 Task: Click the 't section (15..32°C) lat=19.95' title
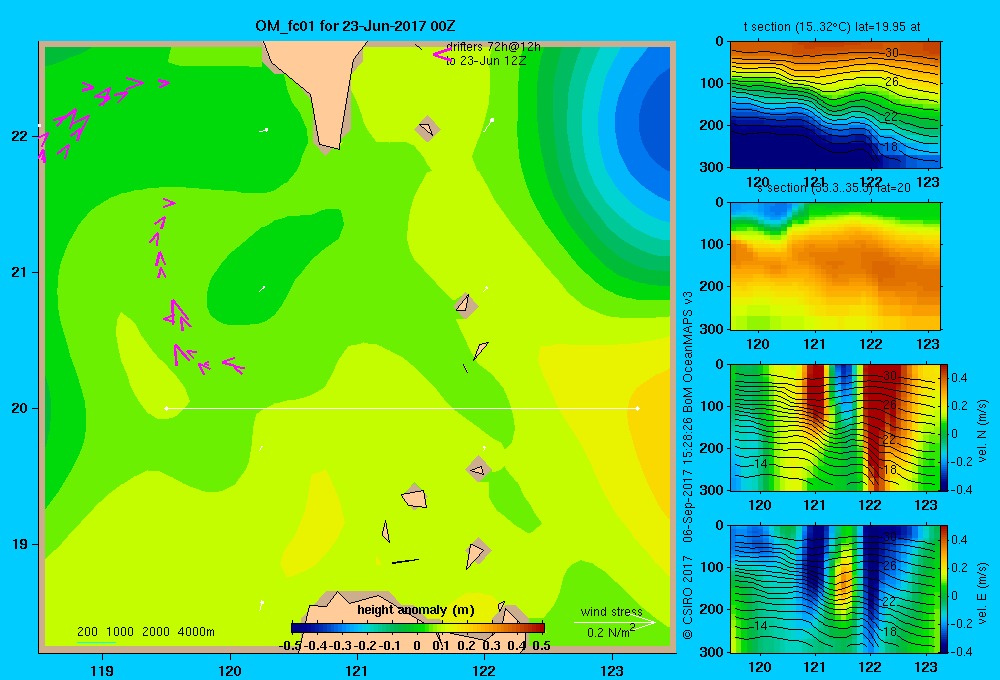(x=832, y=27)
